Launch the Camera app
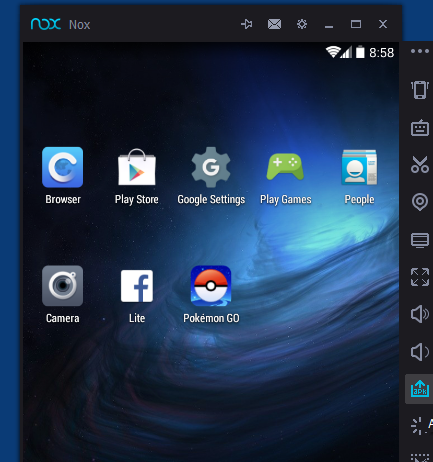 [x=63, y=286]
